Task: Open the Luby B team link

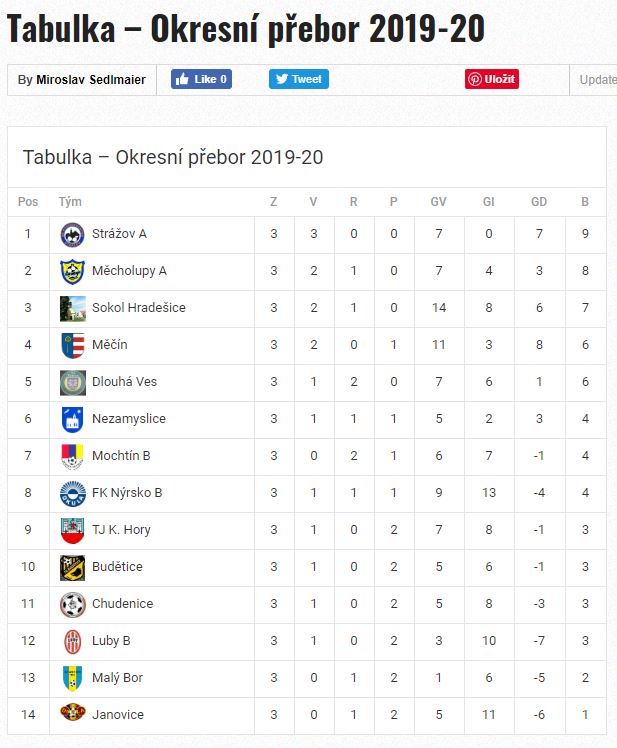Action: tap(111, 641)
